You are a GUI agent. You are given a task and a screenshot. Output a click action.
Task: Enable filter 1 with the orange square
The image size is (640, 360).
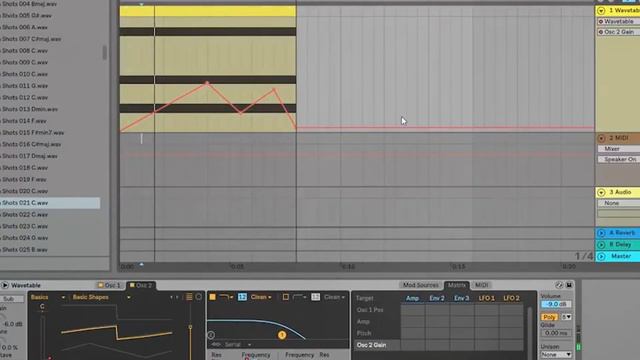coord(213,297)
